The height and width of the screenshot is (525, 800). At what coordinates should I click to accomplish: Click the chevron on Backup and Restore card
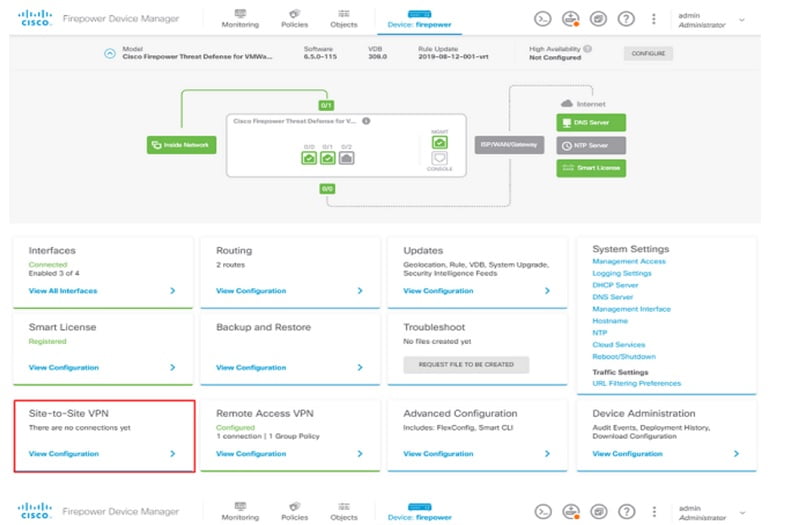click(x=360, y=367)
